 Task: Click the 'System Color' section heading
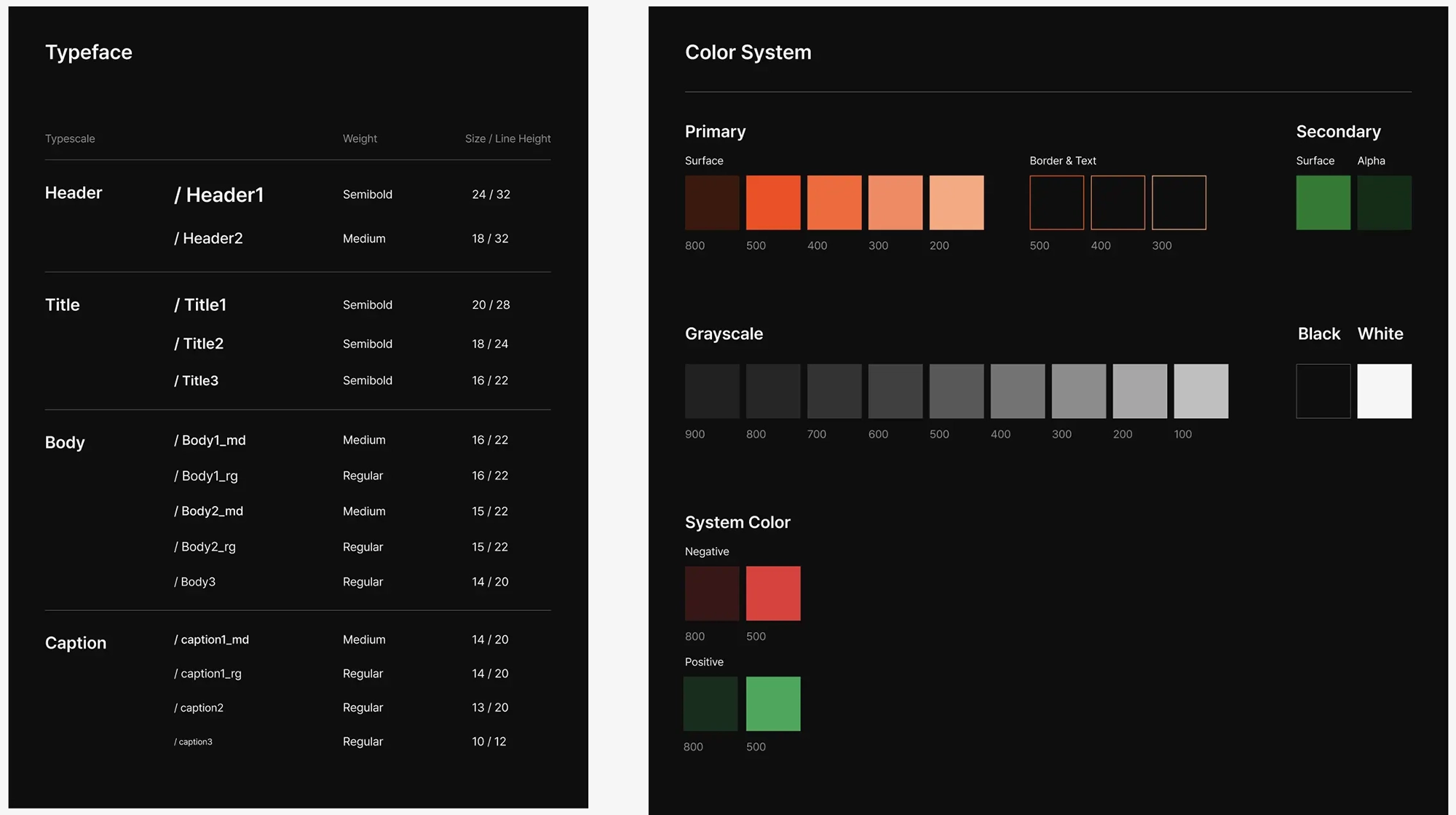point(737,522)
